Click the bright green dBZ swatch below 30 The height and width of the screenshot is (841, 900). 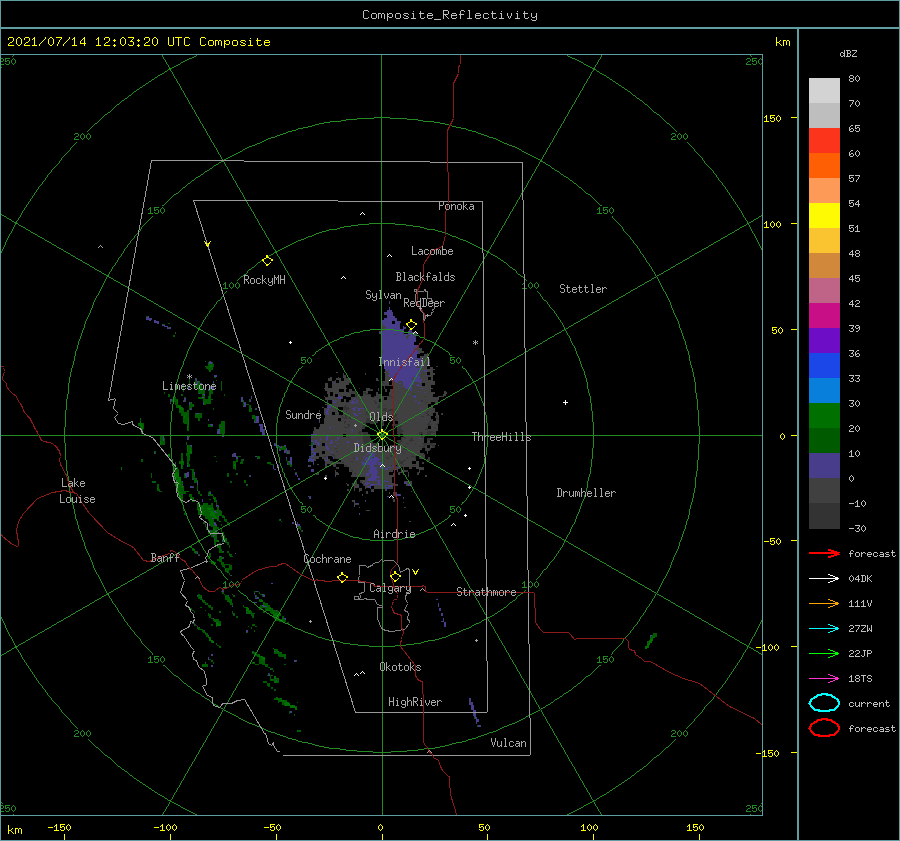824,416
